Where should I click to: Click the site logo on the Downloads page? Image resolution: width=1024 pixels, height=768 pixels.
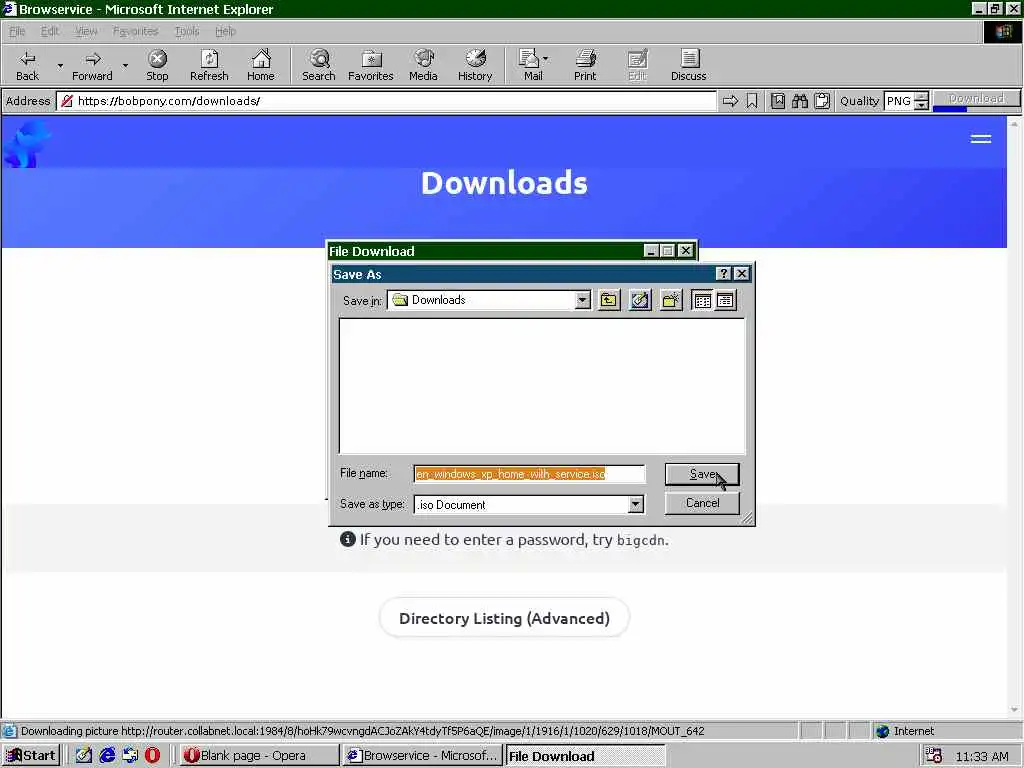tap(26, 145)
